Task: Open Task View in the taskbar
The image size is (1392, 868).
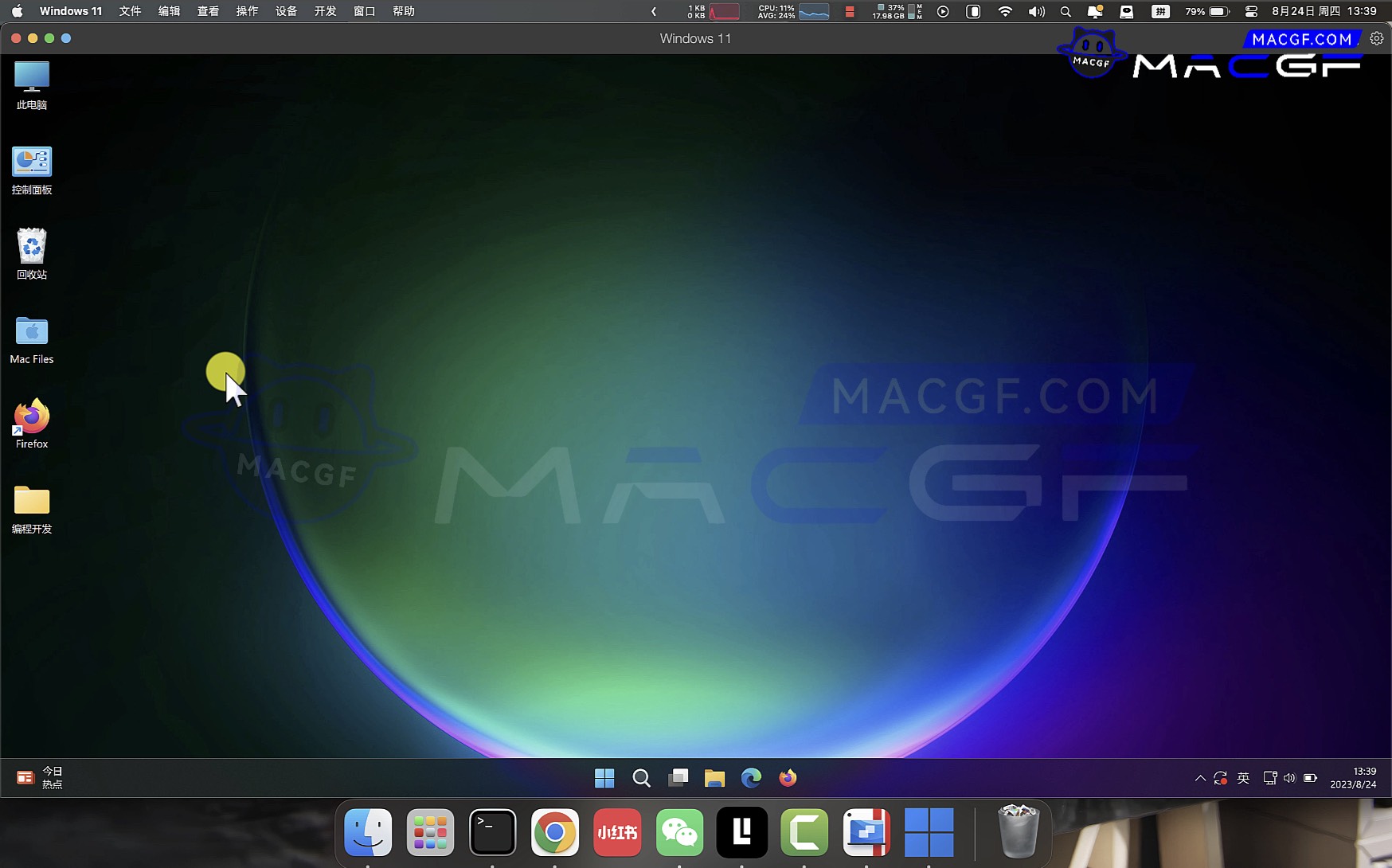Action: tap(678, 778)
